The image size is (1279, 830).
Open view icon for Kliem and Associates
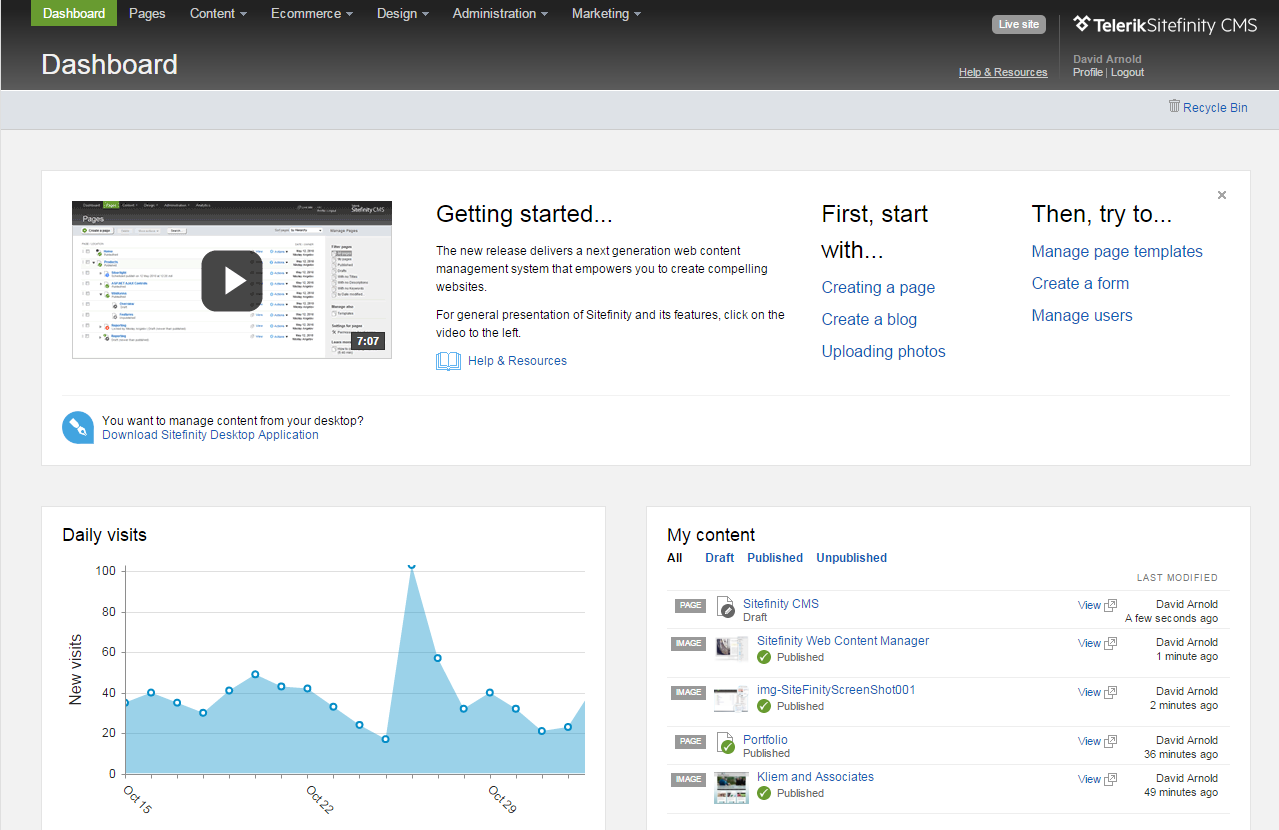tap(1110, 780)
